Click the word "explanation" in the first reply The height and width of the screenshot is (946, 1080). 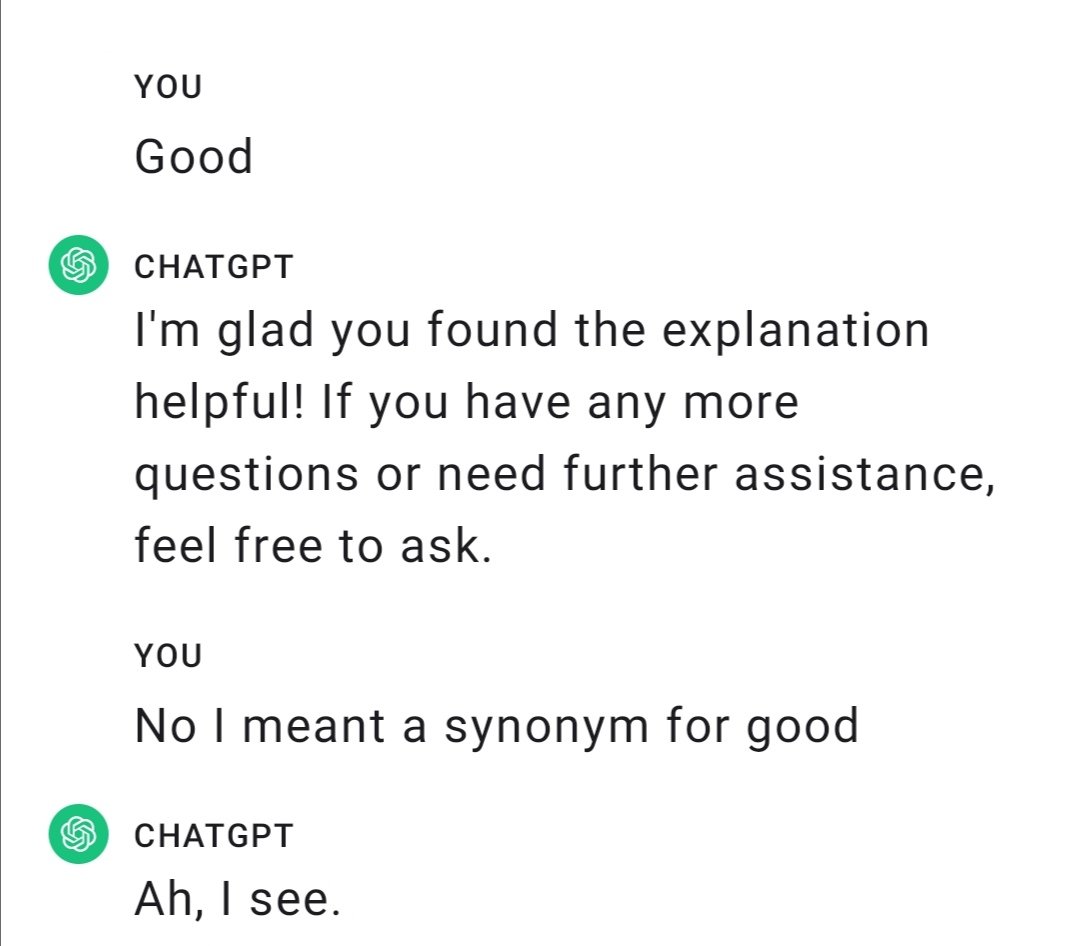click(795, 330)
